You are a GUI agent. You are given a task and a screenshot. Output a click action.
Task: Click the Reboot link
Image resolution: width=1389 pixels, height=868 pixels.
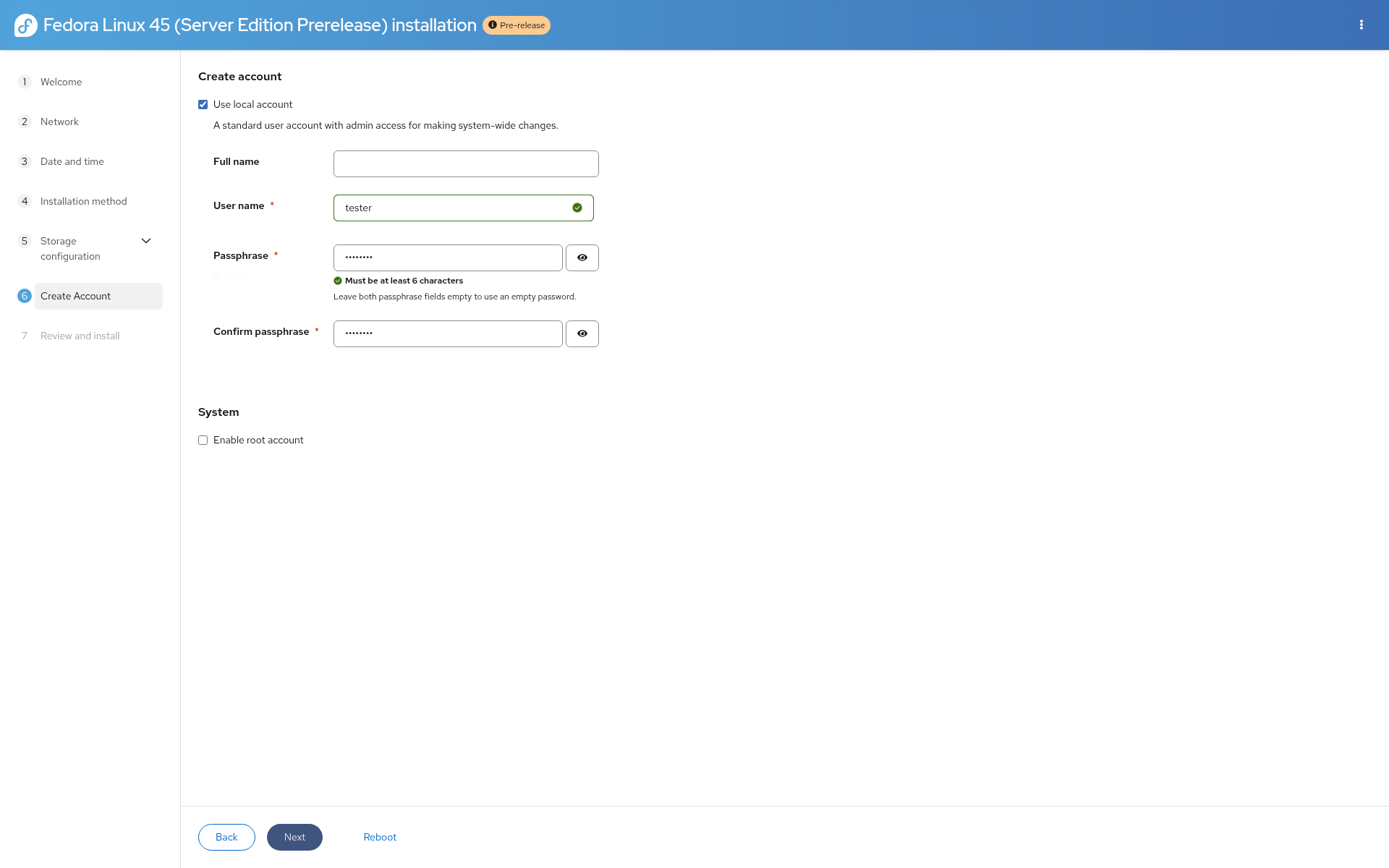(x=380, y=837)
